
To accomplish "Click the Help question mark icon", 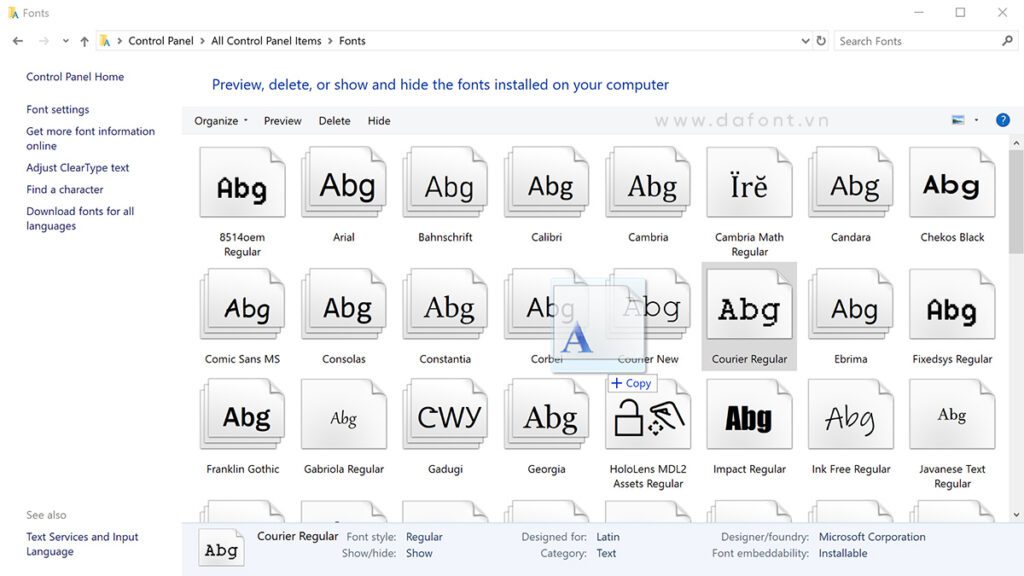I will (1003, 120).
